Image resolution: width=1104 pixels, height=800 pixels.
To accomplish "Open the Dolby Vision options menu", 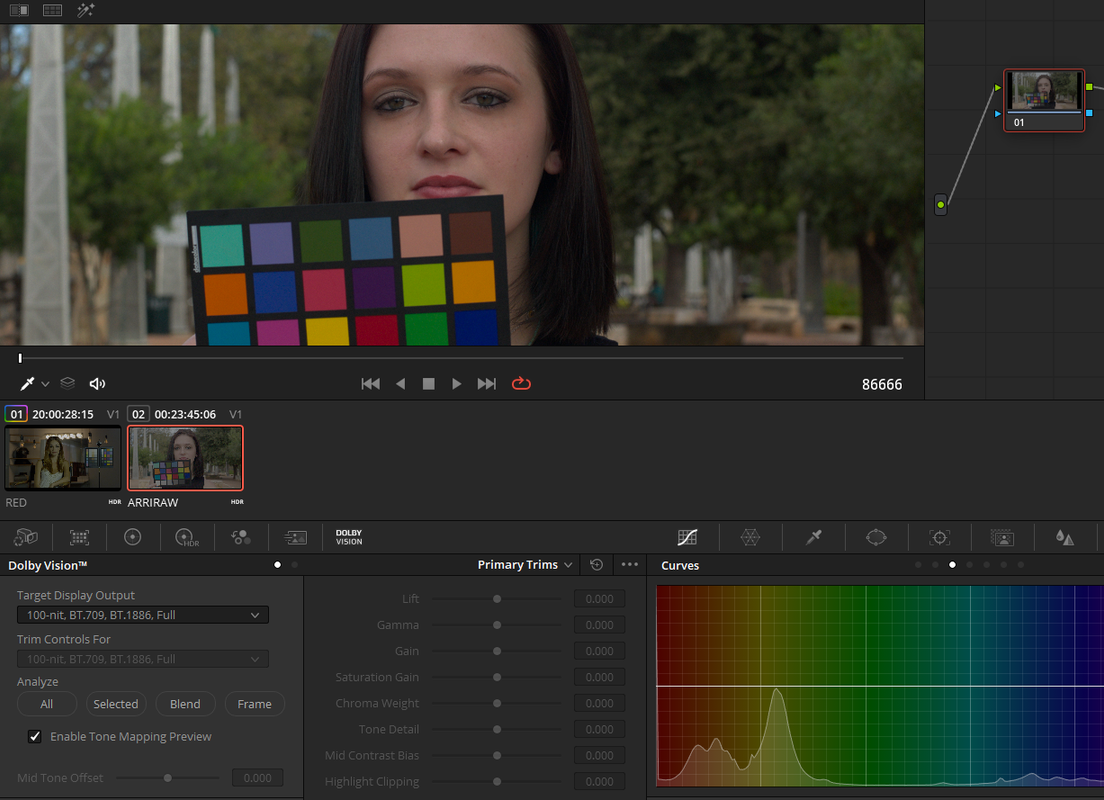I will tap(629, 565).
